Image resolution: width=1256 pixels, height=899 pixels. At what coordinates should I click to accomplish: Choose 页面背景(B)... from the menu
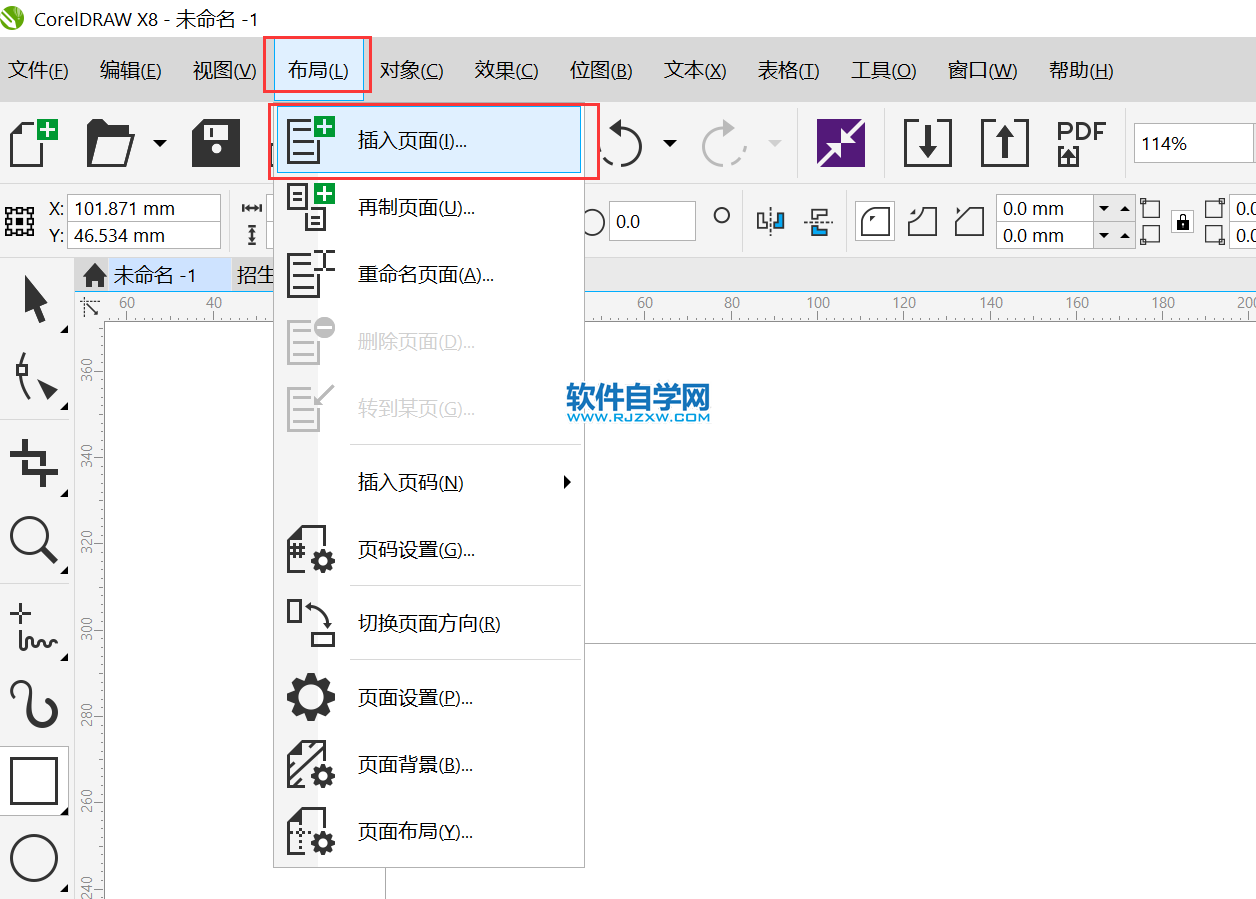(x=429, y=765)
